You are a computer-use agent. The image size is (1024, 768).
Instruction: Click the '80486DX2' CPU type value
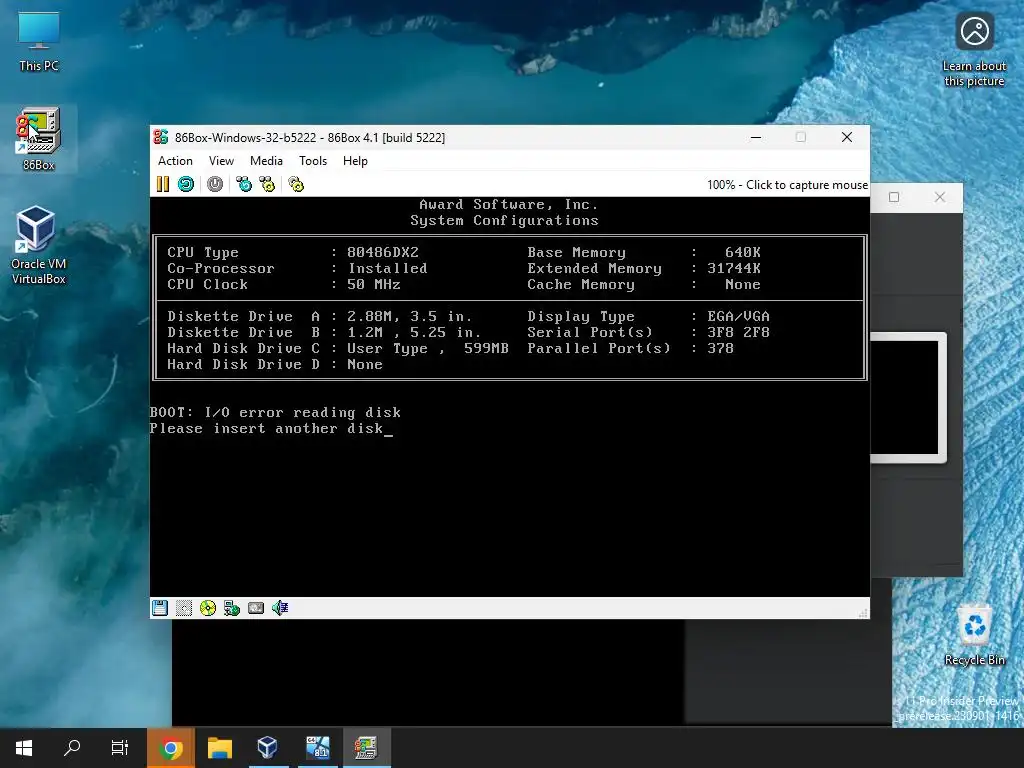pyautogui.click(x=383, y=252)
